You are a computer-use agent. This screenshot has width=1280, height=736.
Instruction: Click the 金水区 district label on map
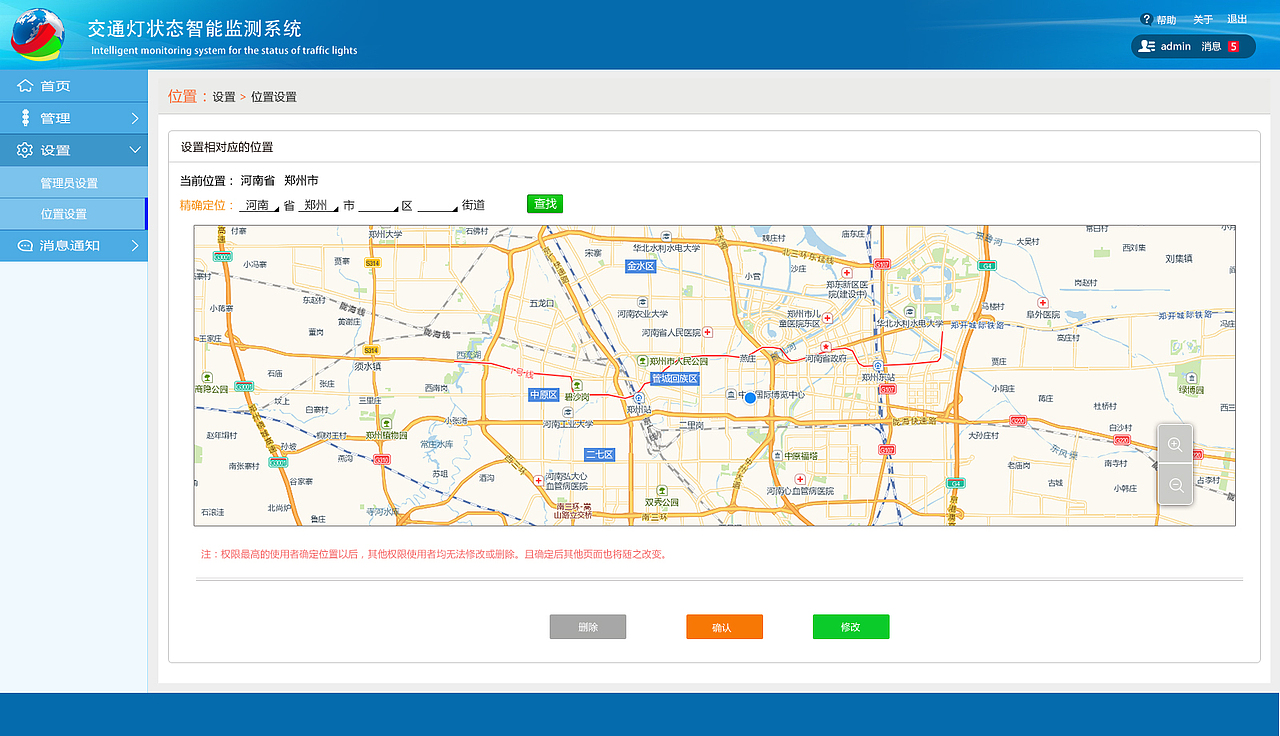pyautogui.click(x=640, y=266)
